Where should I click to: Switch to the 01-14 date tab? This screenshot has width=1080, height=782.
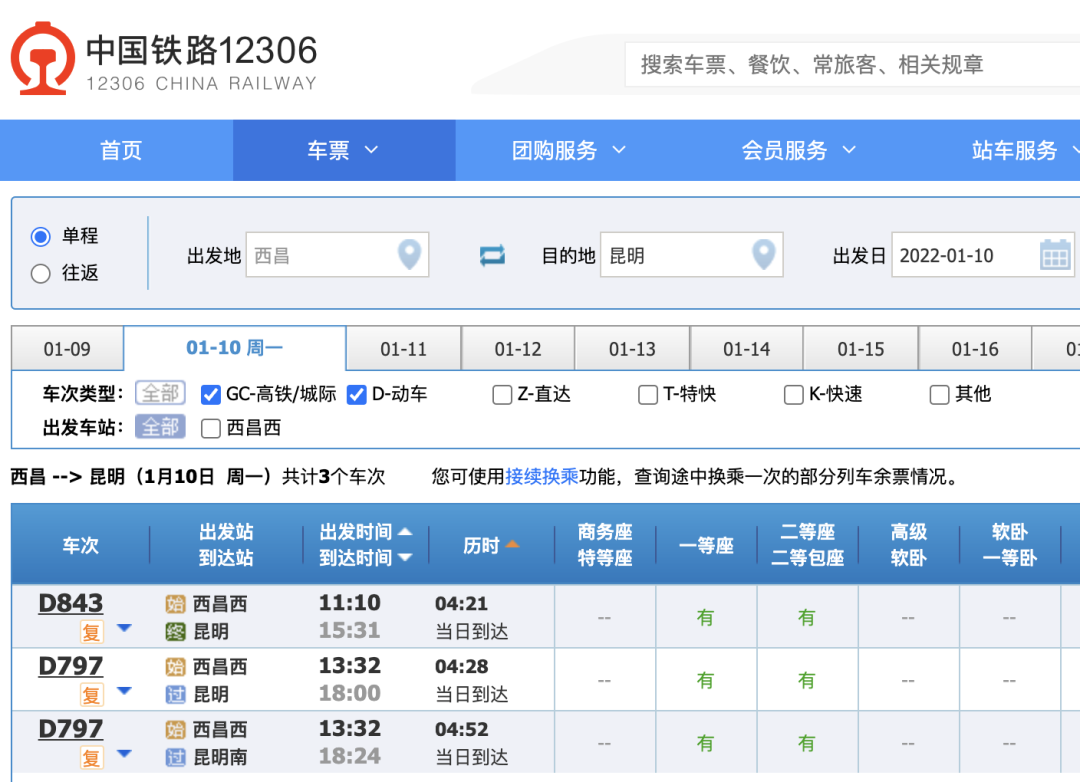coord(747,349)
